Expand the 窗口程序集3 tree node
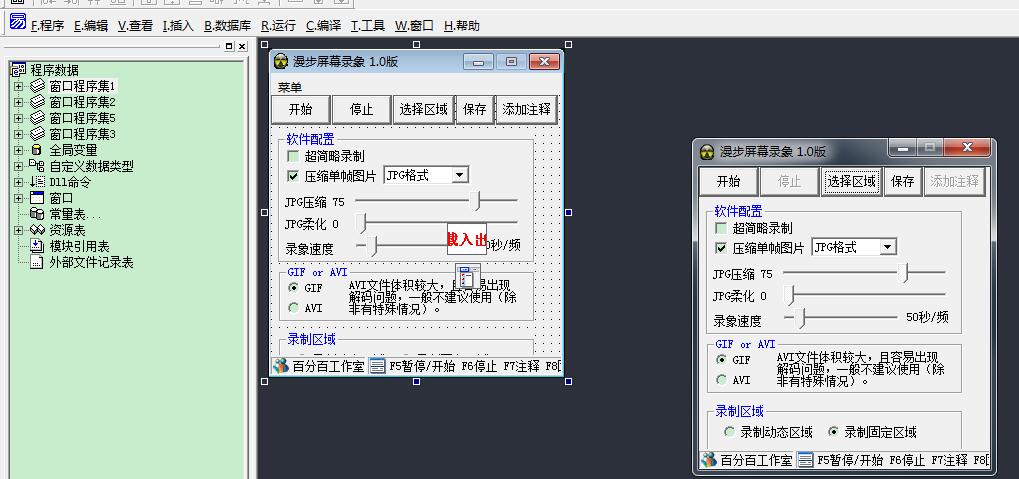 [x=18, y=134]
